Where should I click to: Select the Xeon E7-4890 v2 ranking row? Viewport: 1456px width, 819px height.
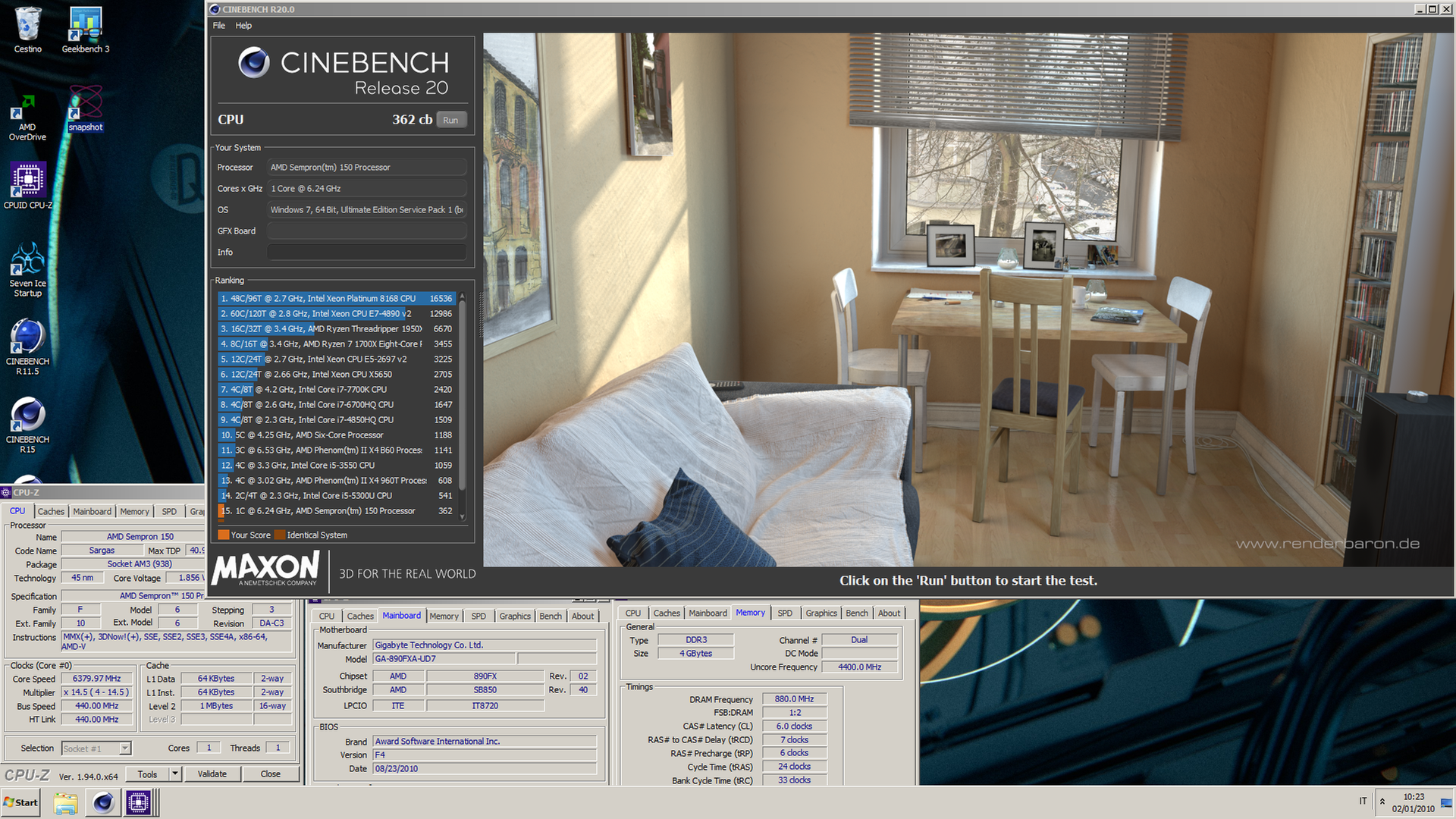[x=336, y=314]
